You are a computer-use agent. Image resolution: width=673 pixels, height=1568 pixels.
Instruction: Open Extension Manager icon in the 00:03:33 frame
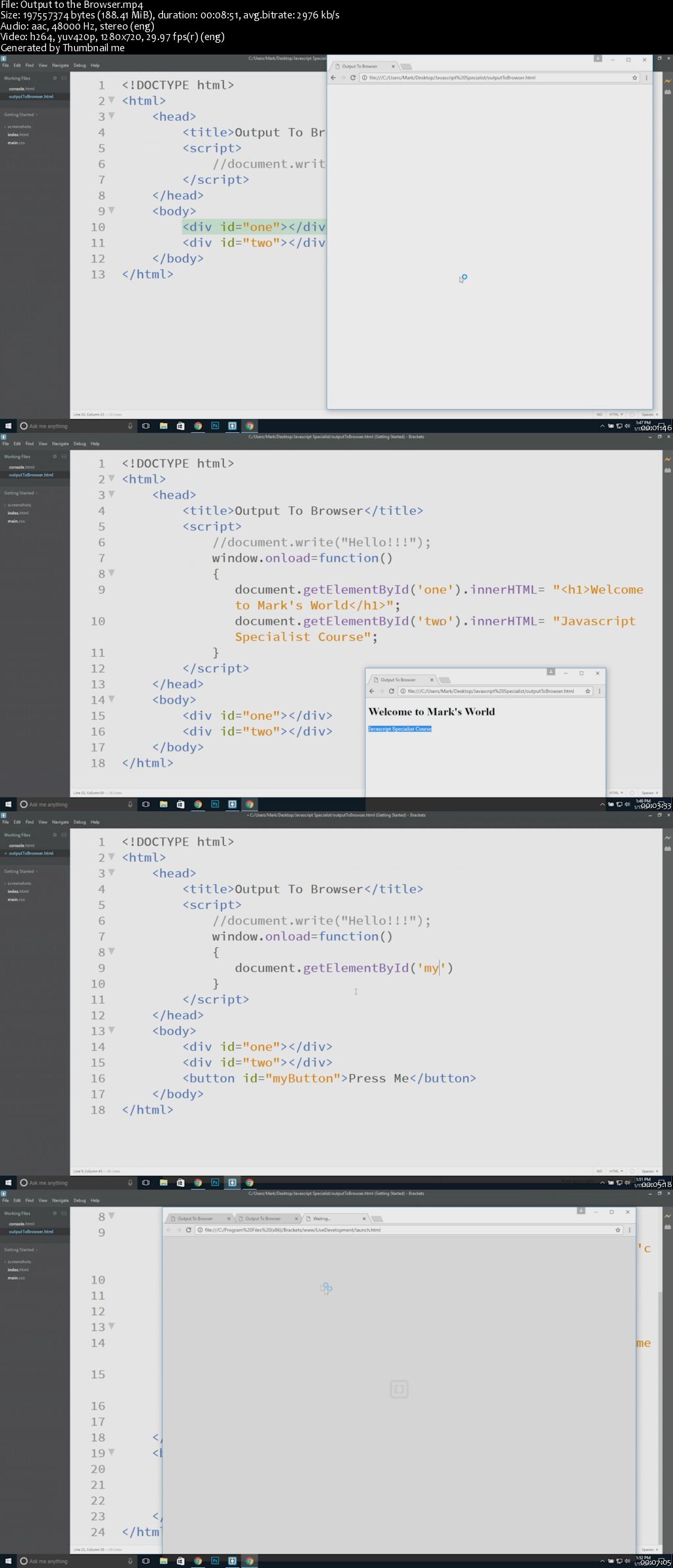pyautogui.click(x=668, y=470)
